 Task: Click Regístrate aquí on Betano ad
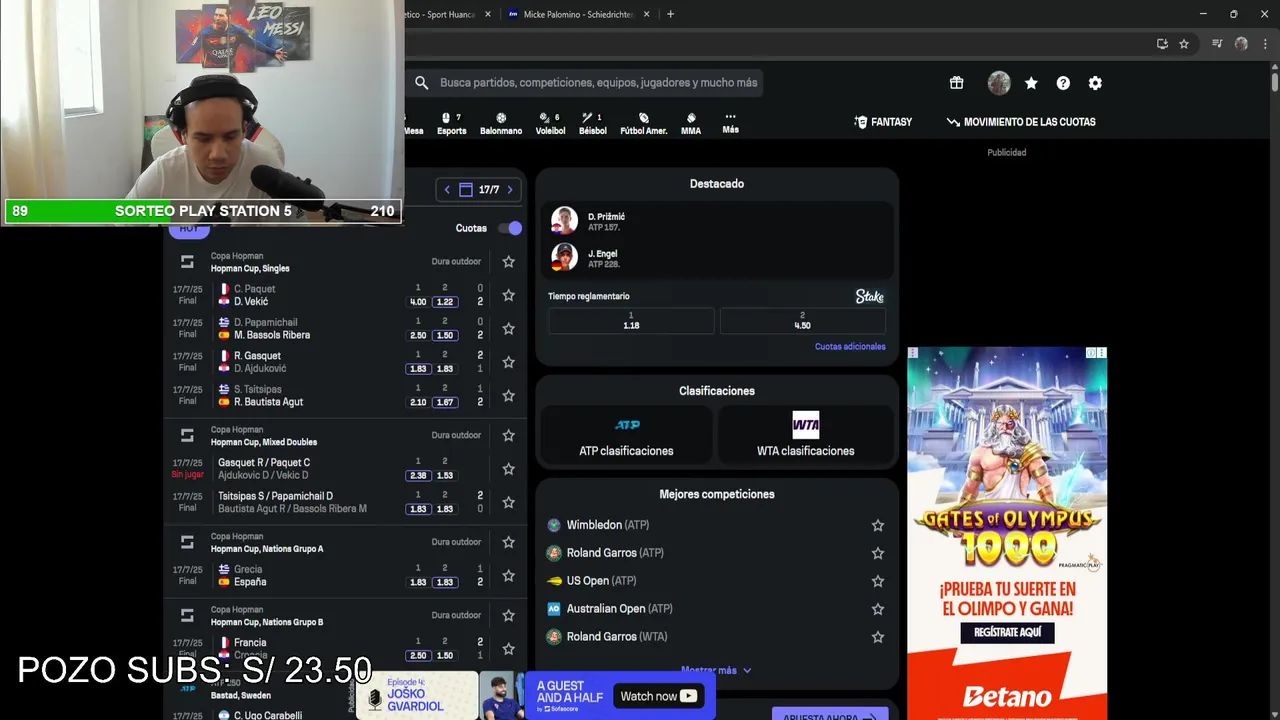click(x=1007, y=632)
